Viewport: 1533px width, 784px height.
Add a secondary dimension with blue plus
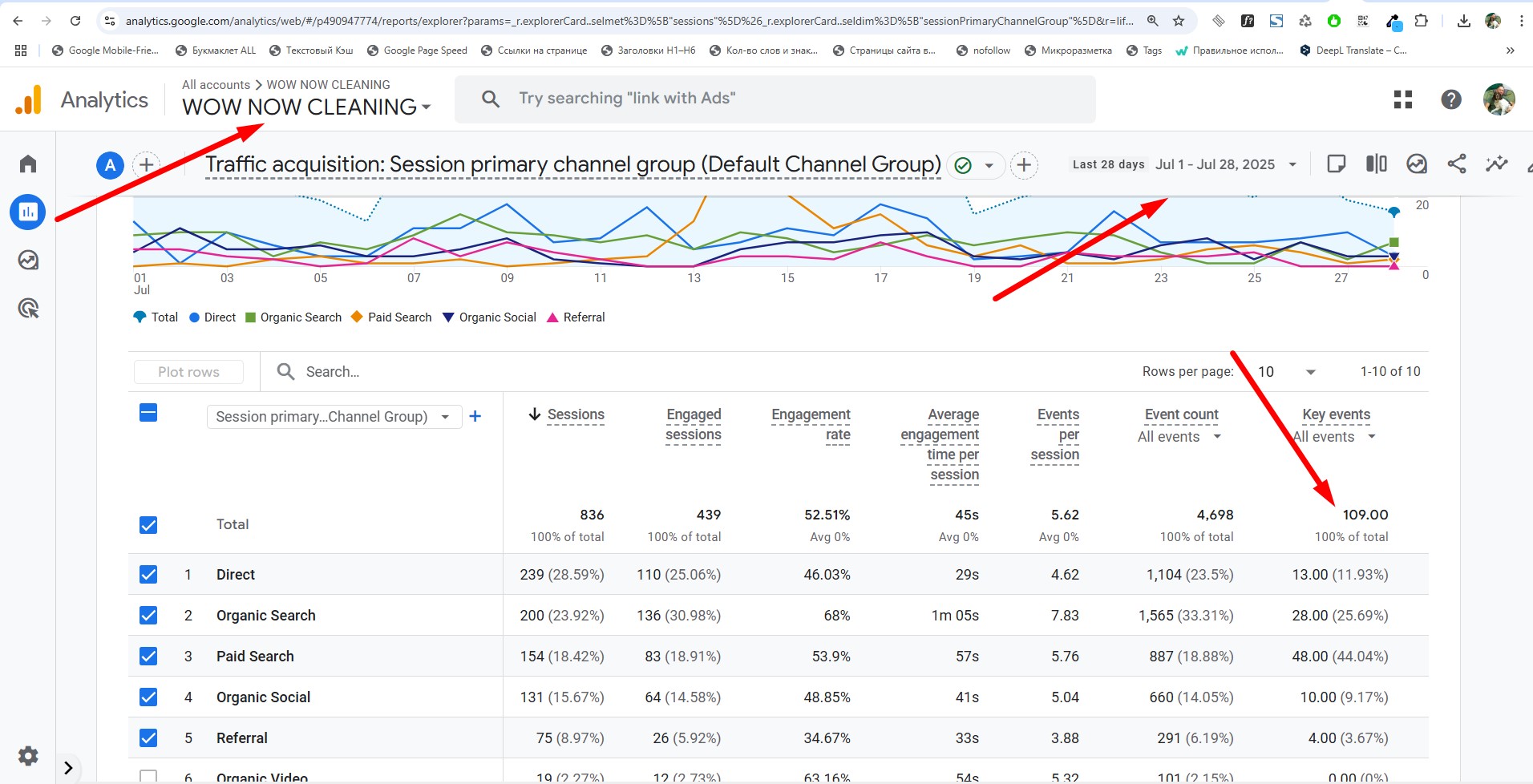coord(475,416)
